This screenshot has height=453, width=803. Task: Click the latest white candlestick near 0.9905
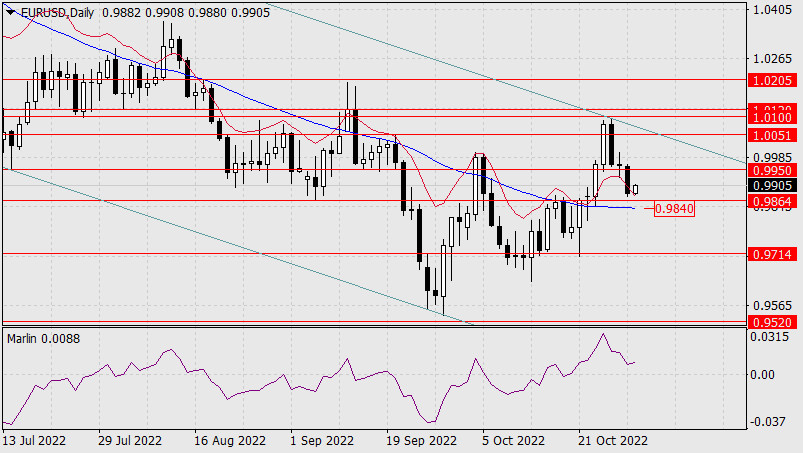coord(636,189)
